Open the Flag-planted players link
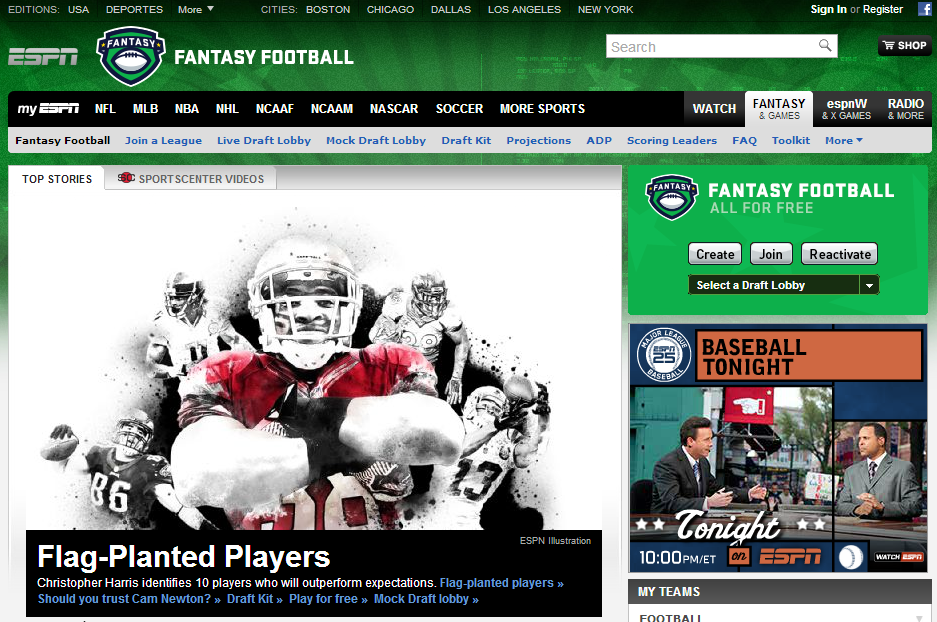This screenshot has width=937, height=622. click(501, 583)
